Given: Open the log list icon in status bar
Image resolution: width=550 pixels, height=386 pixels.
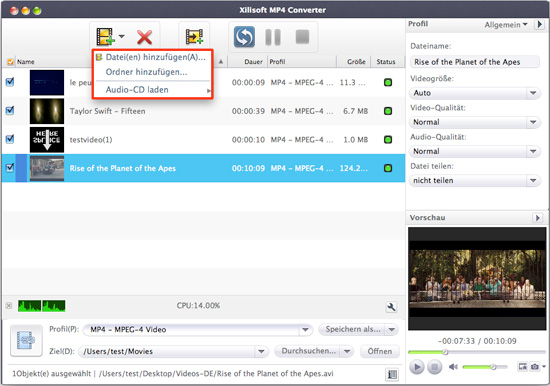Looking at the screenshot, I should 392,374.
